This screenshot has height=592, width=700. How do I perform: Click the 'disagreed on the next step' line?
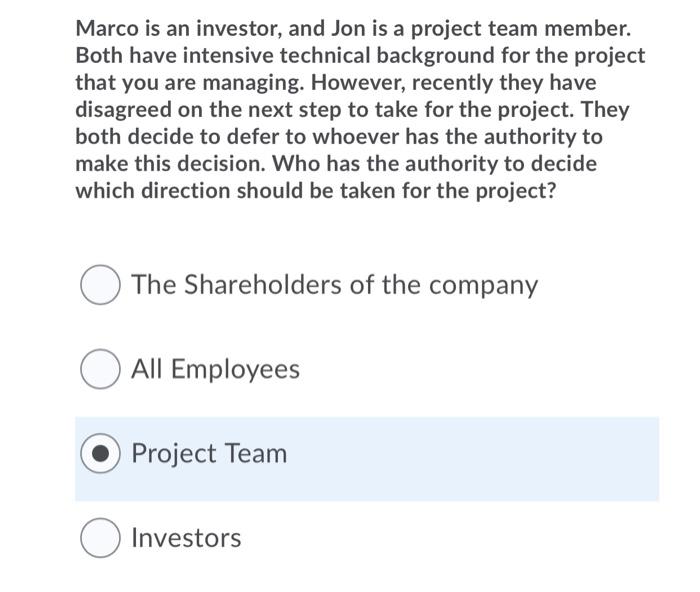pyautogui.click(x=352, y=110)
